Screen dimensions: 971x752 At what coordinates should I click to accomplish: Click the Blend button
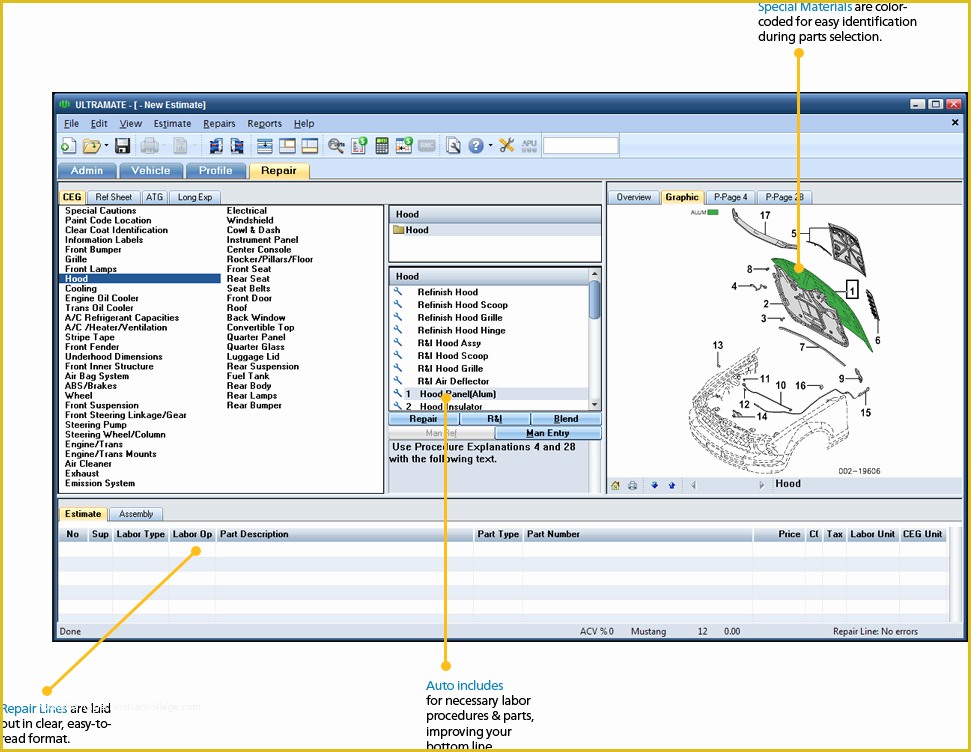pos(566,419)
